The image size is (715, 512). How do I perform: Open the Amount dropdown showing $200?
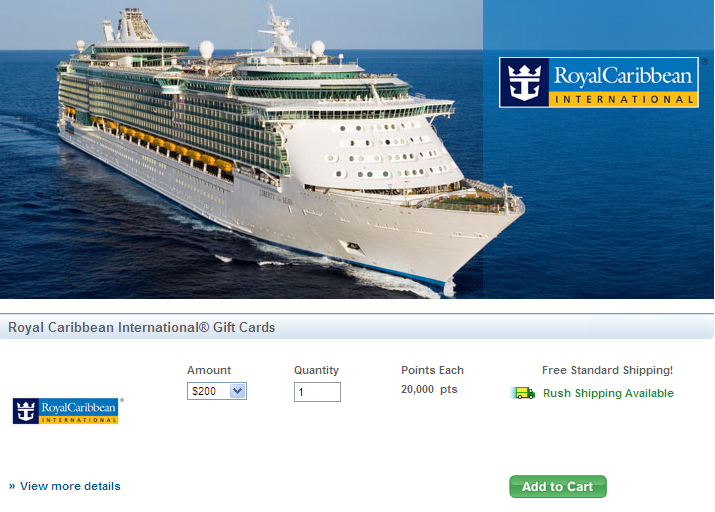pos(217,391)
